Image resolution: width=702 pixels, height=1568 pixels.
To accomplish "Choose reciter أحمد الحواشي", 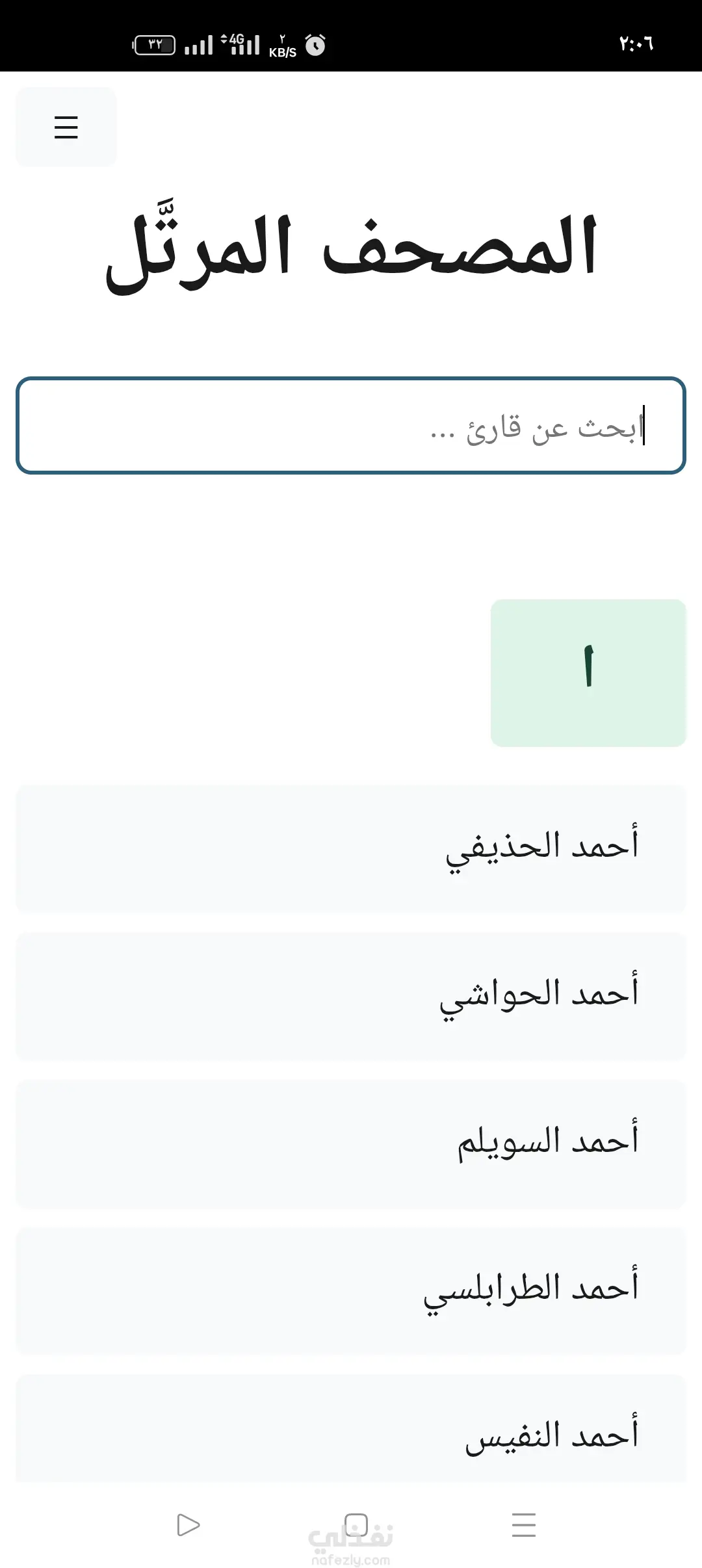I will tap(351, 996).
